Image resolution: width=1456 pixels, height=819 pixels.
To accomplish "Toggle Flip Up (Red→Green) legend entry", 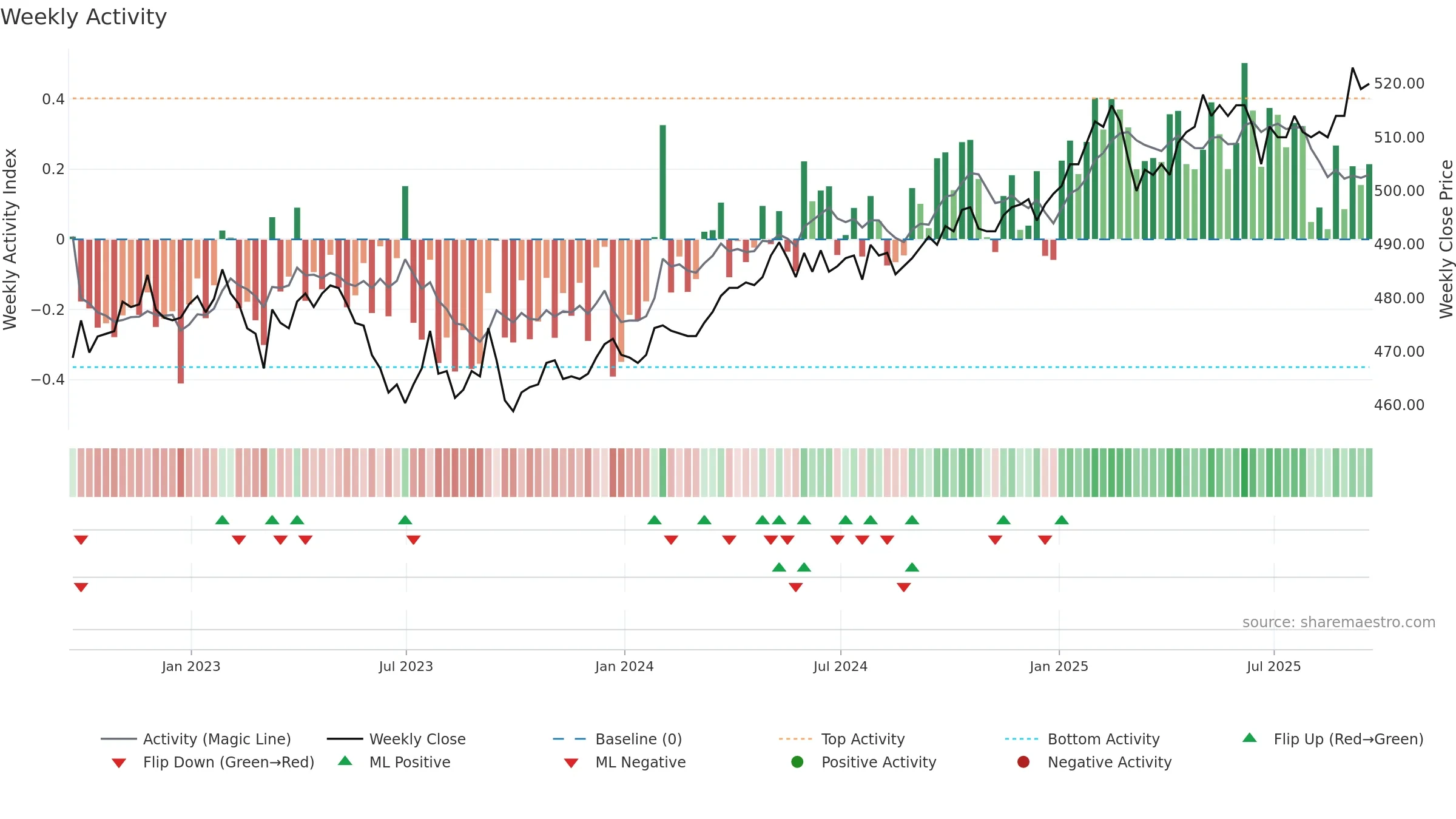I will point(1332,739).
